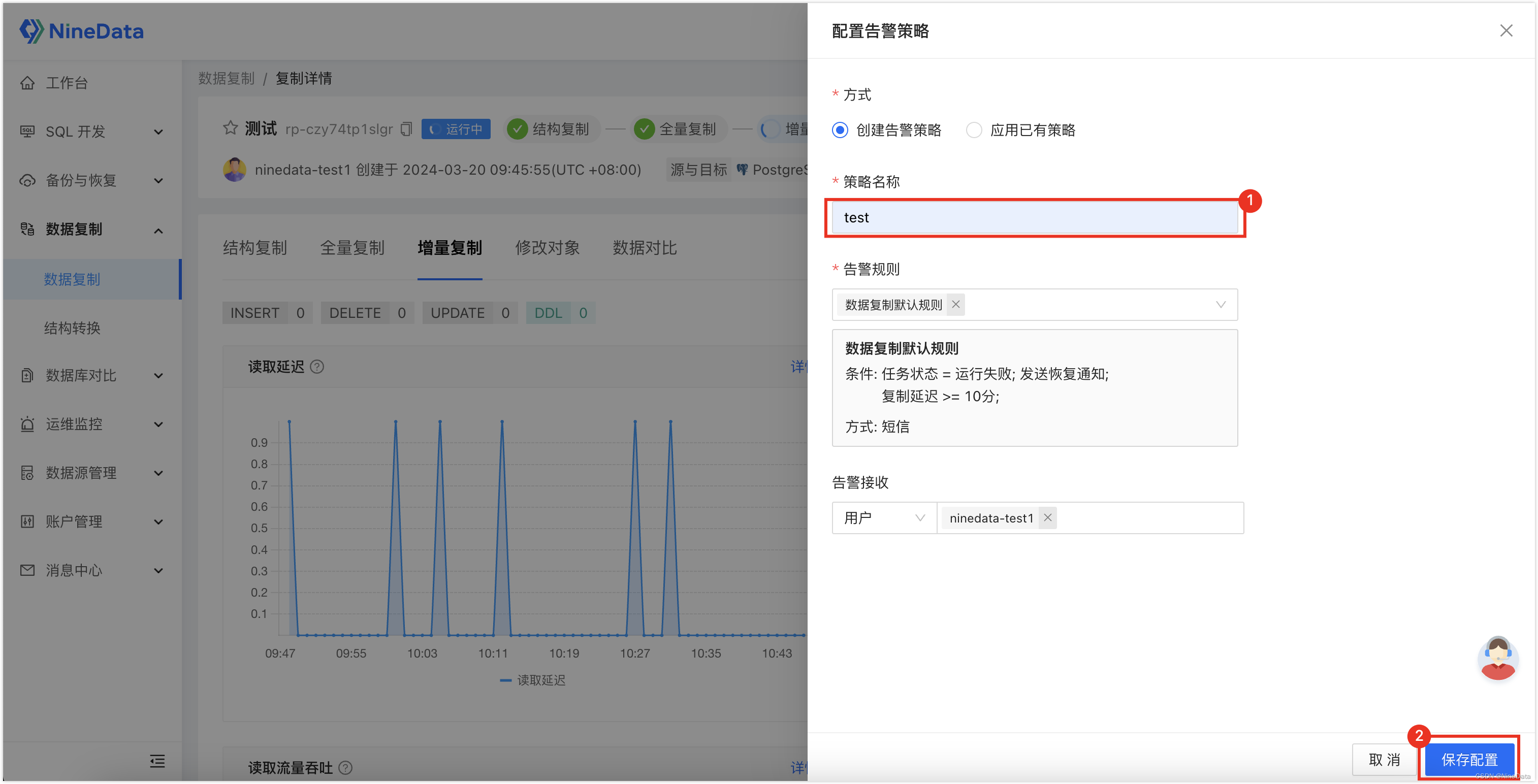Select the 创建告警策略 radio option
This screenshot has height=784, width=1538.
840,130
